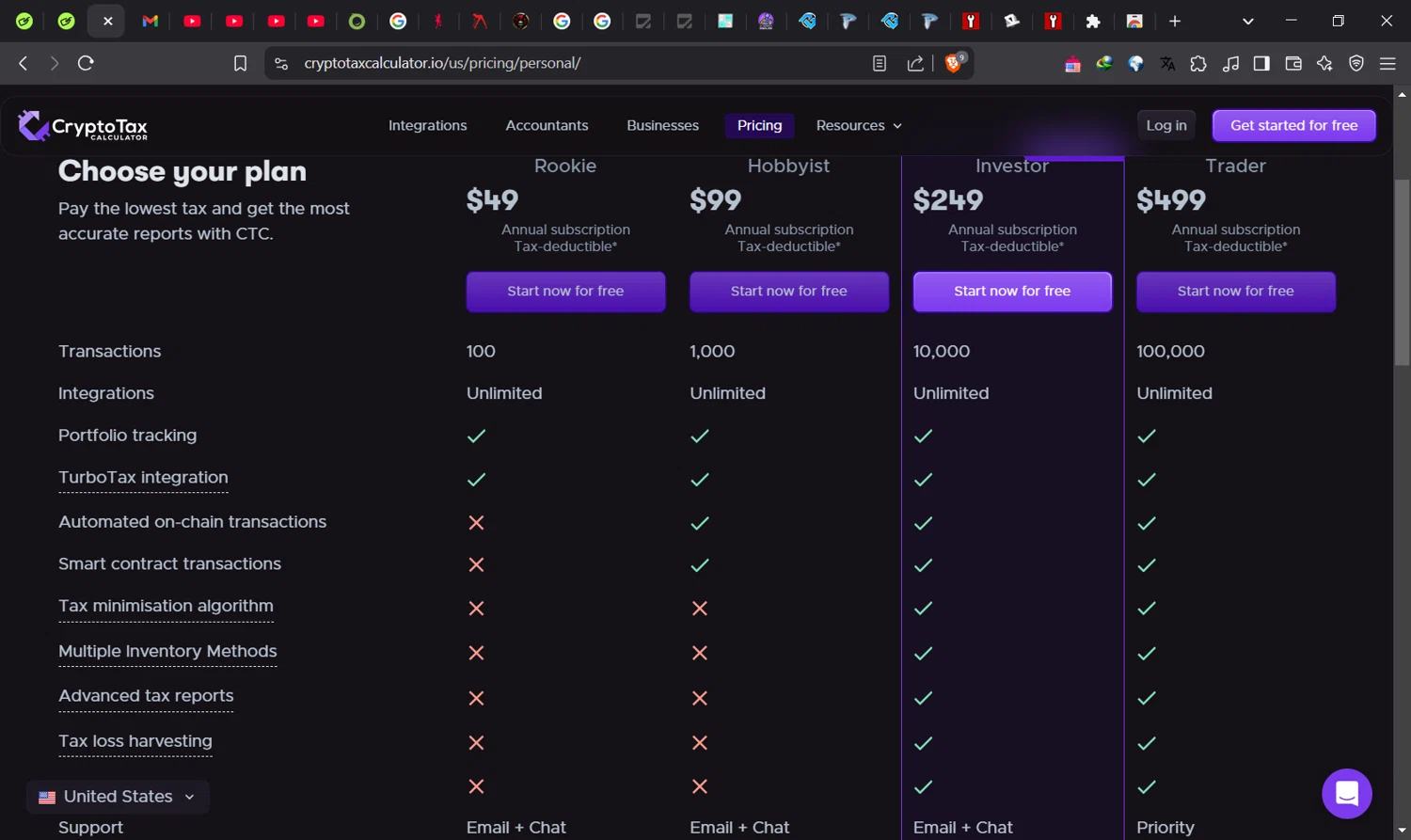The width and height of the screenshot is (1411, 840).
Task: Click the Tax minimisation algorithm label
Action: (166, 607)
